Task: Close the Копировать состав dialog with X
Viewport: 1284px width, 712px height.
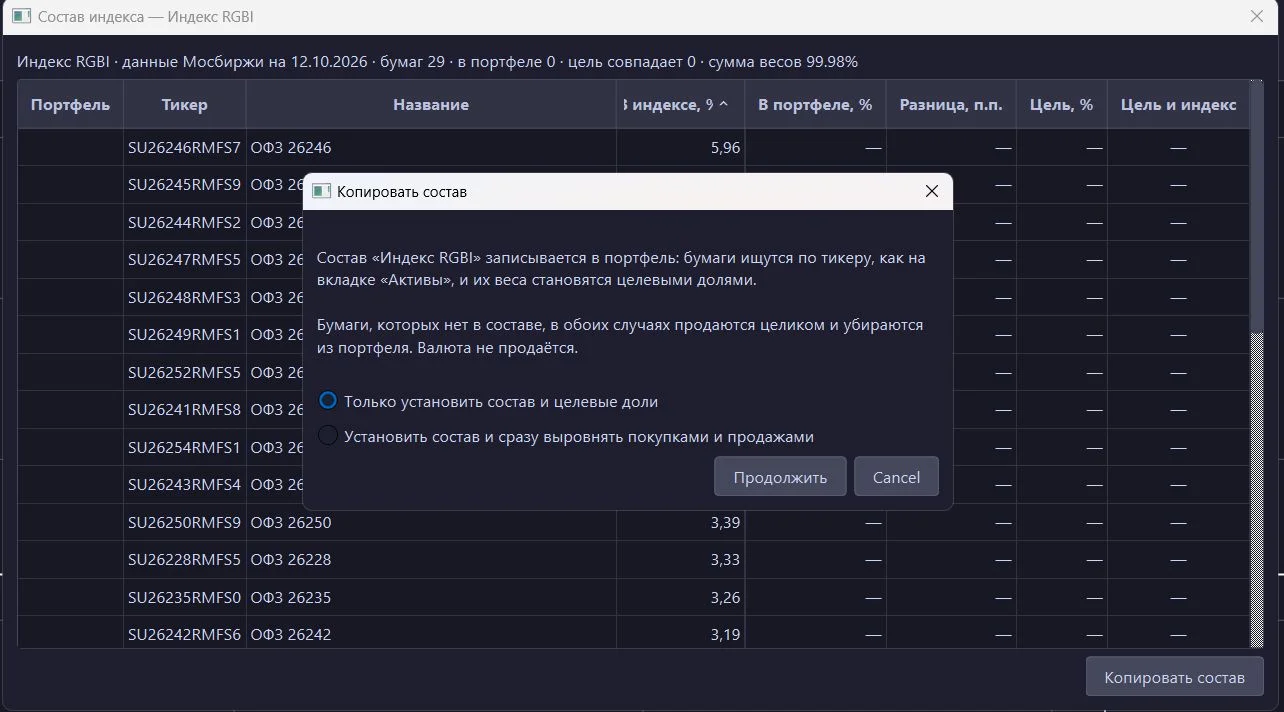Action: tap(932, 191)
